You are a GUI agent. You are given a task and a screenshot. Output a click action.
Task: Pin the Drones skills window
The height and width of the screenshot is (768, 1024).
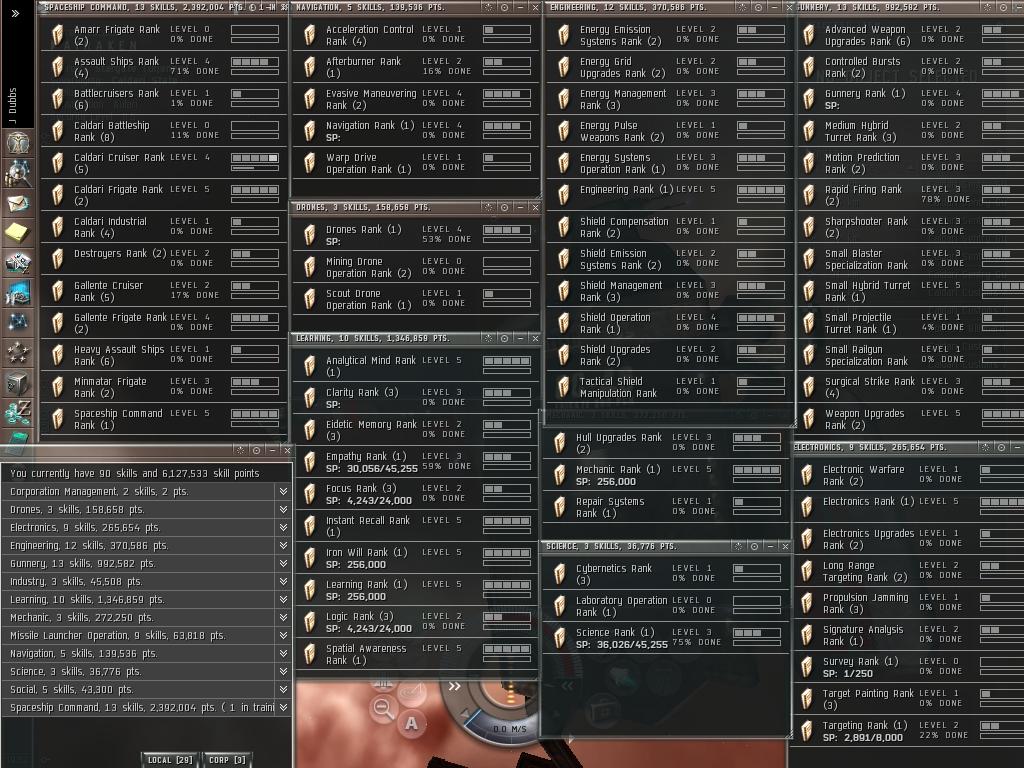488,207
